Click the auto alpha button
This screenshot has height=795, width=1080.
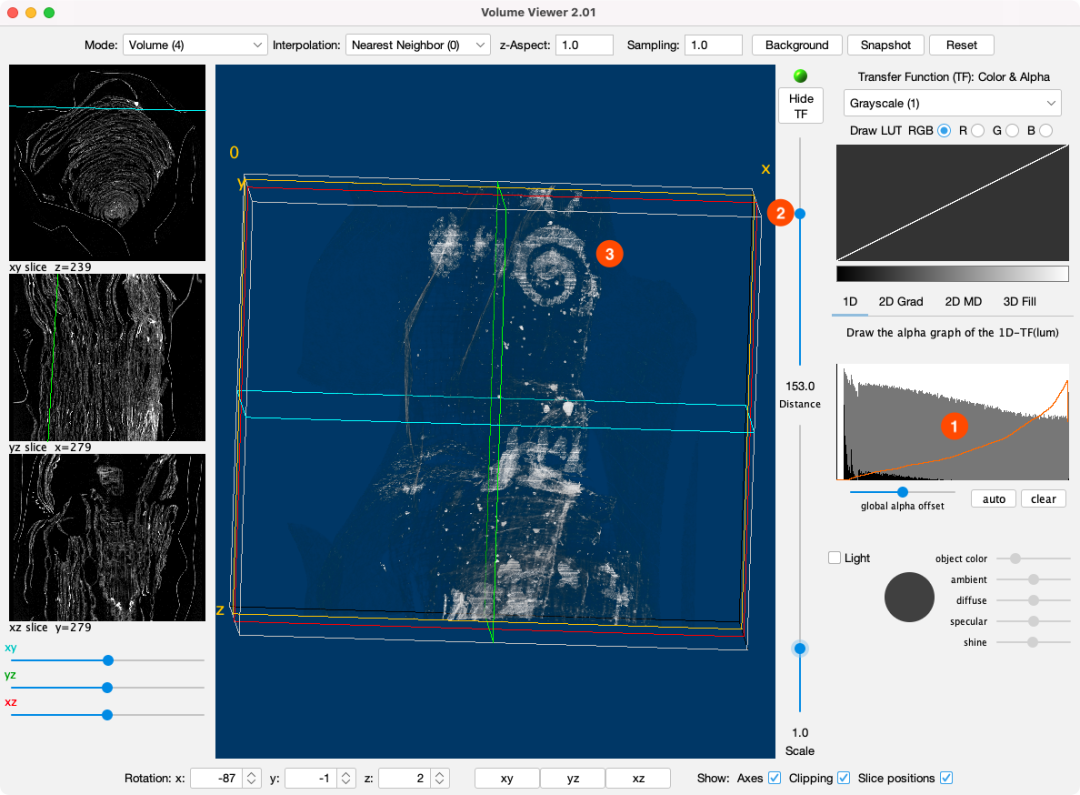[993, 499]
